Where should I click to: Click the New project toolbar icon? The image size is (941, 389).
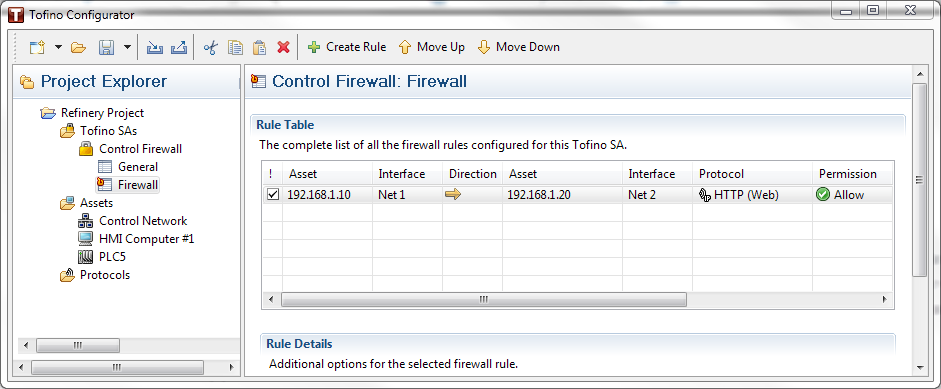[x=37, y=47]
